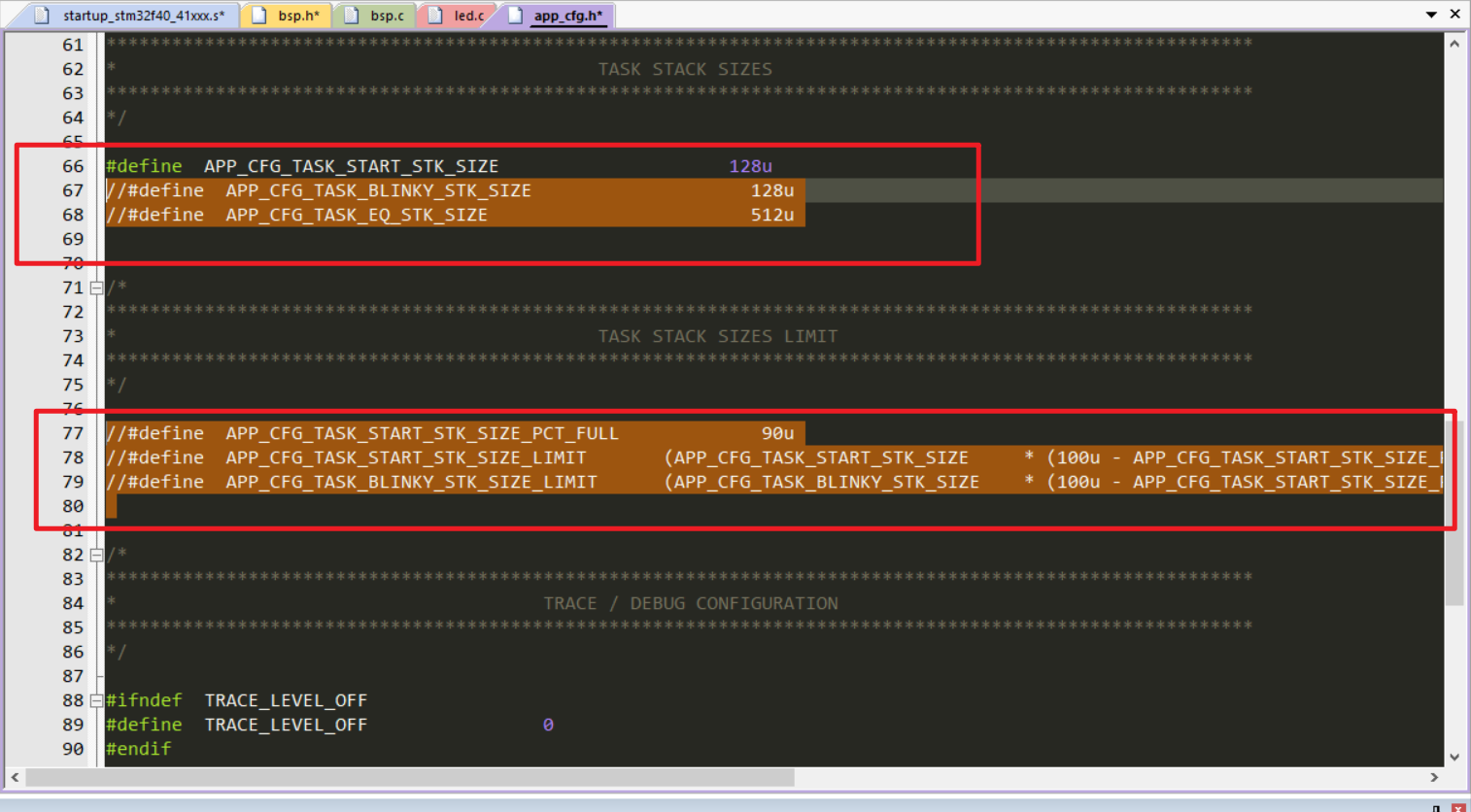Close the editor window with the top X
The image size is (1471, 812).
1454,15
